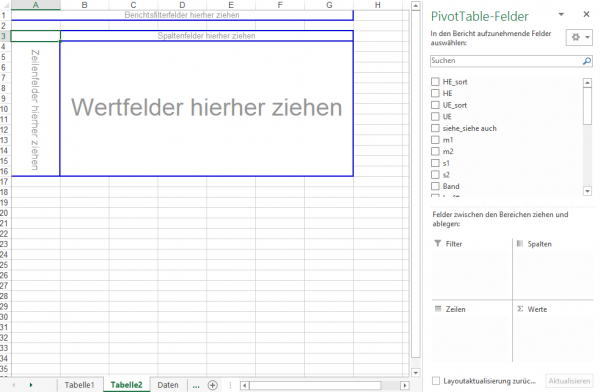Close the PivotTable-Felder pane
Screen dimensions: 600x392
click(586, 14)
